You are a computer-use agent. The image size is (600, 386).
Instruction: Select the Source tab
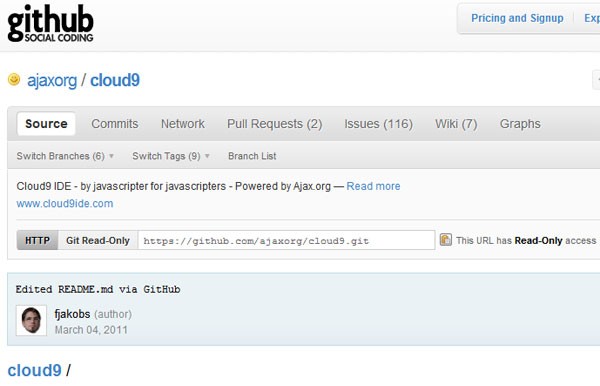pyautogui.click(x=46, y=124)
